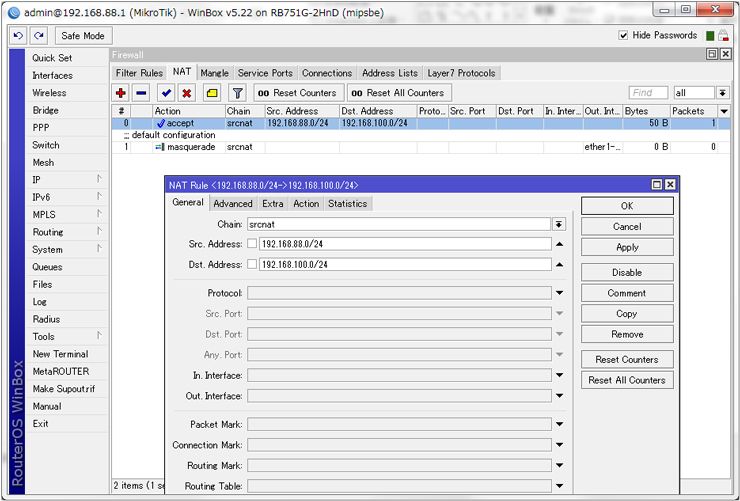Maximize the NAT Rule dialog
740x501 pixels.
(656, 184)
